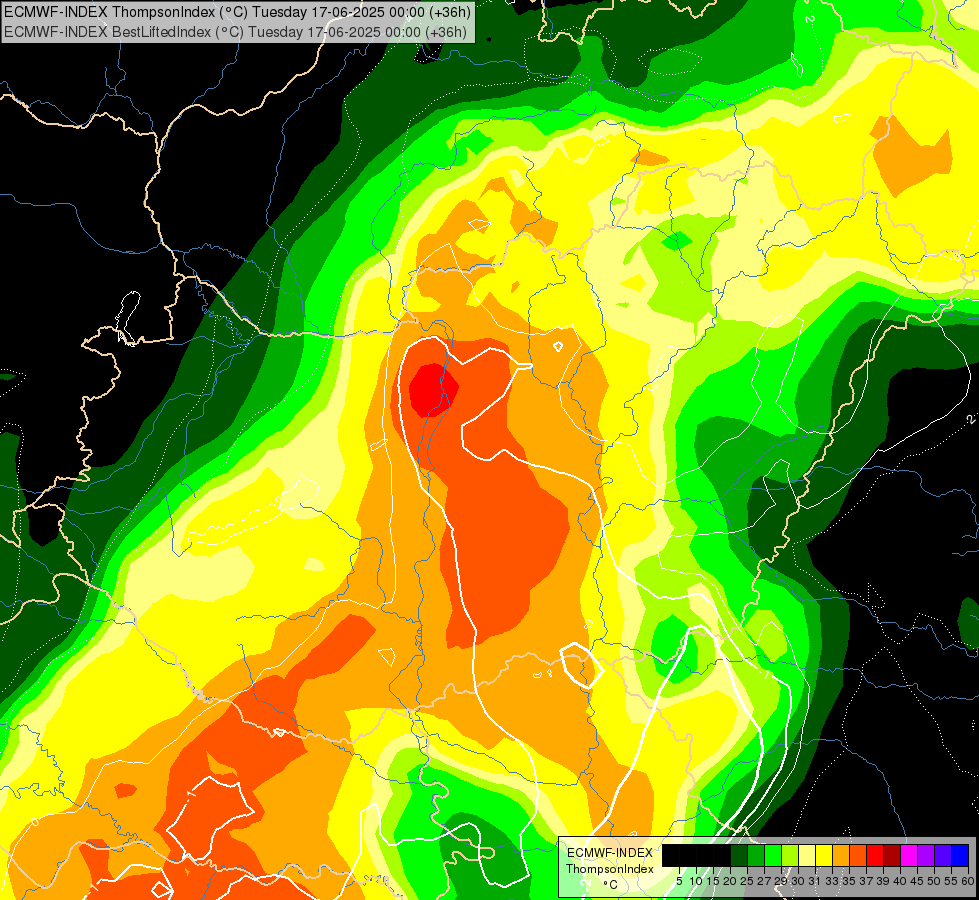This screenshot has height=900, width=979.
Task: Click the legend tick label 10
Action: point(696,881)
